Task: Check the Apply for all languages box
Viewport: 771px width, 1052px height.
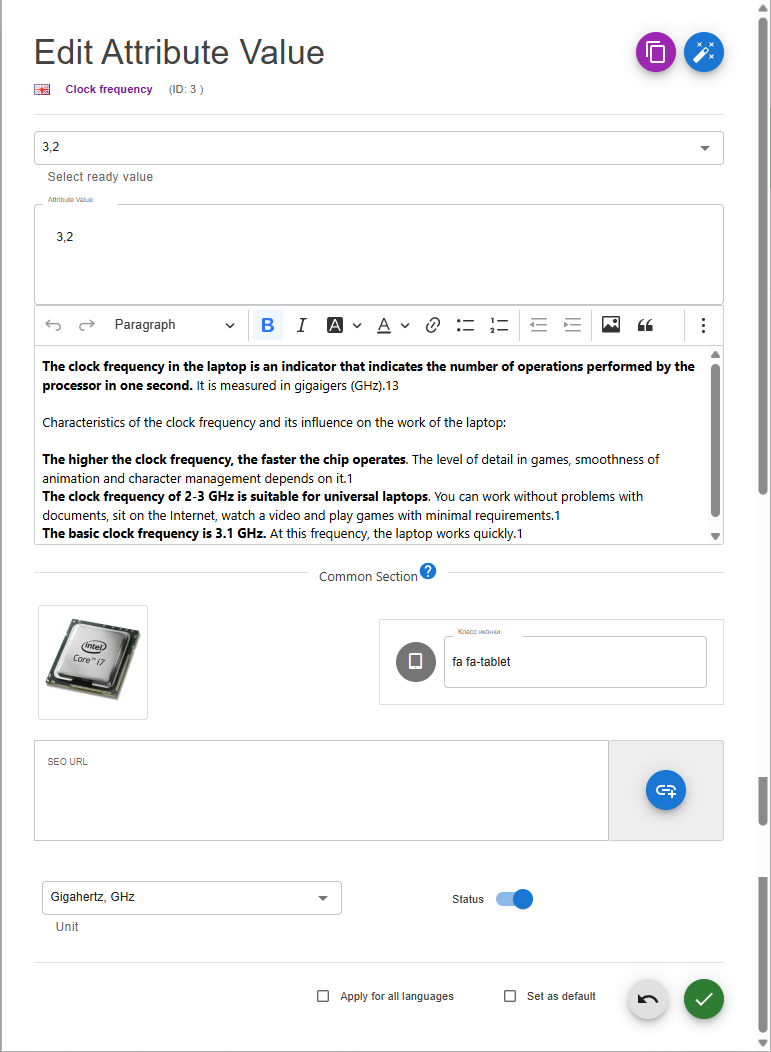Action: [323, 996]
